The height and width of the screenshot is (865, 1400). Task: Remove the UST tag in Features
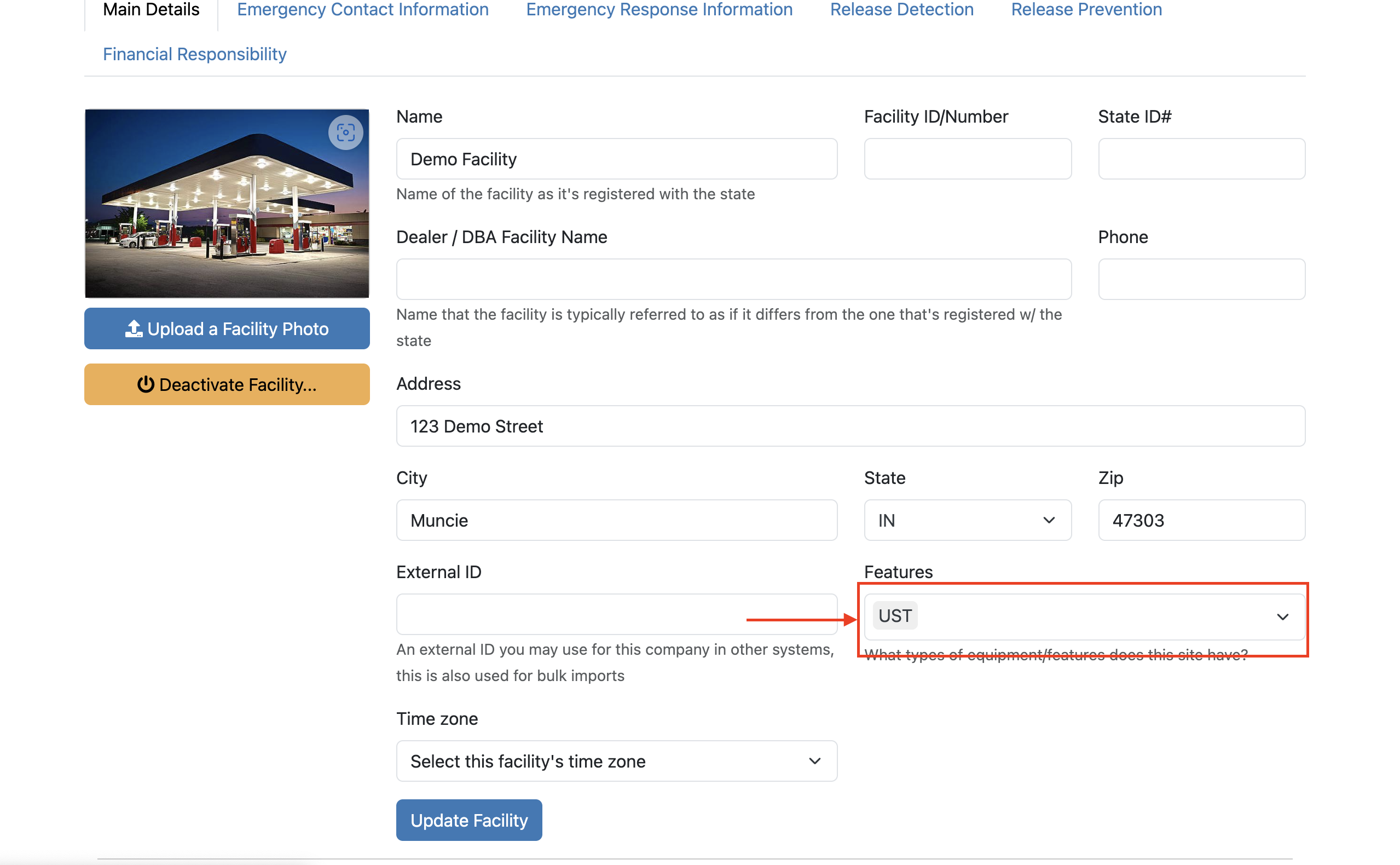tap(894, 616)
